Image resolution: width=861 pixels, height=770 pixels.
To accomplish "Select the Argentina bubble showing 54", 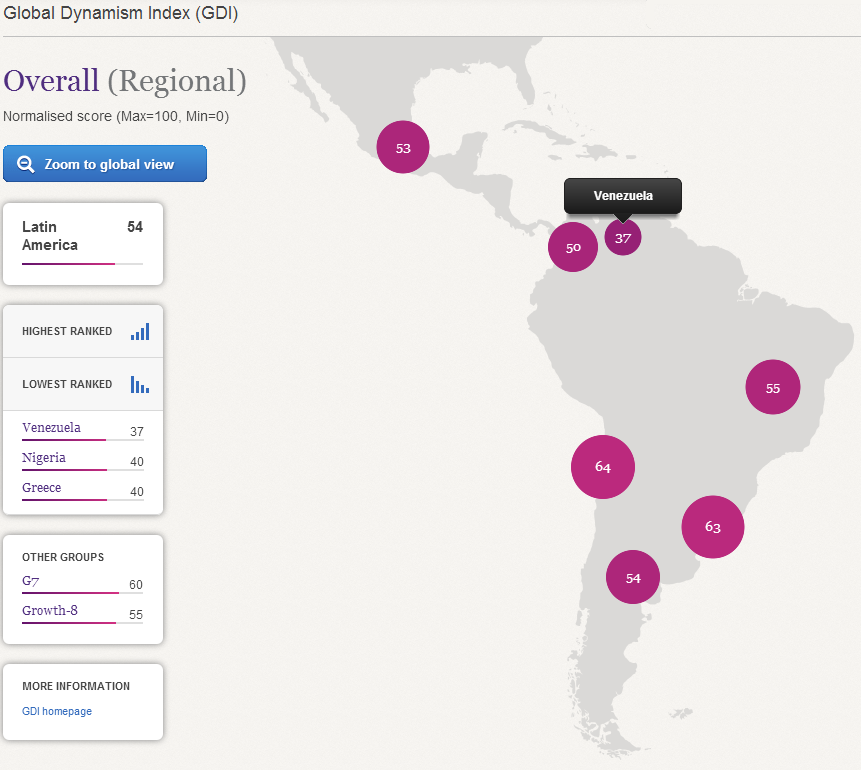I will pyautogui.click(x=633, y=577).
